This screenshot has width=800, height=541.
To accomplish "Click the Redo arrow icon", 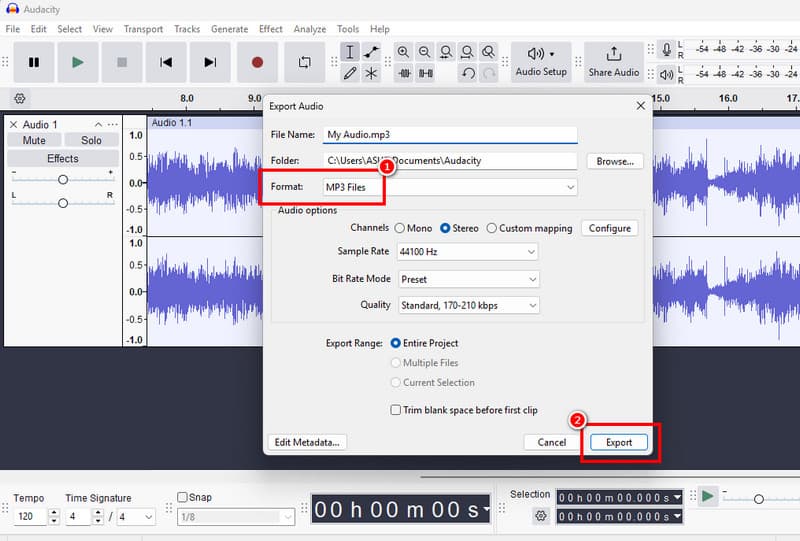I will (x=489, y=73).
